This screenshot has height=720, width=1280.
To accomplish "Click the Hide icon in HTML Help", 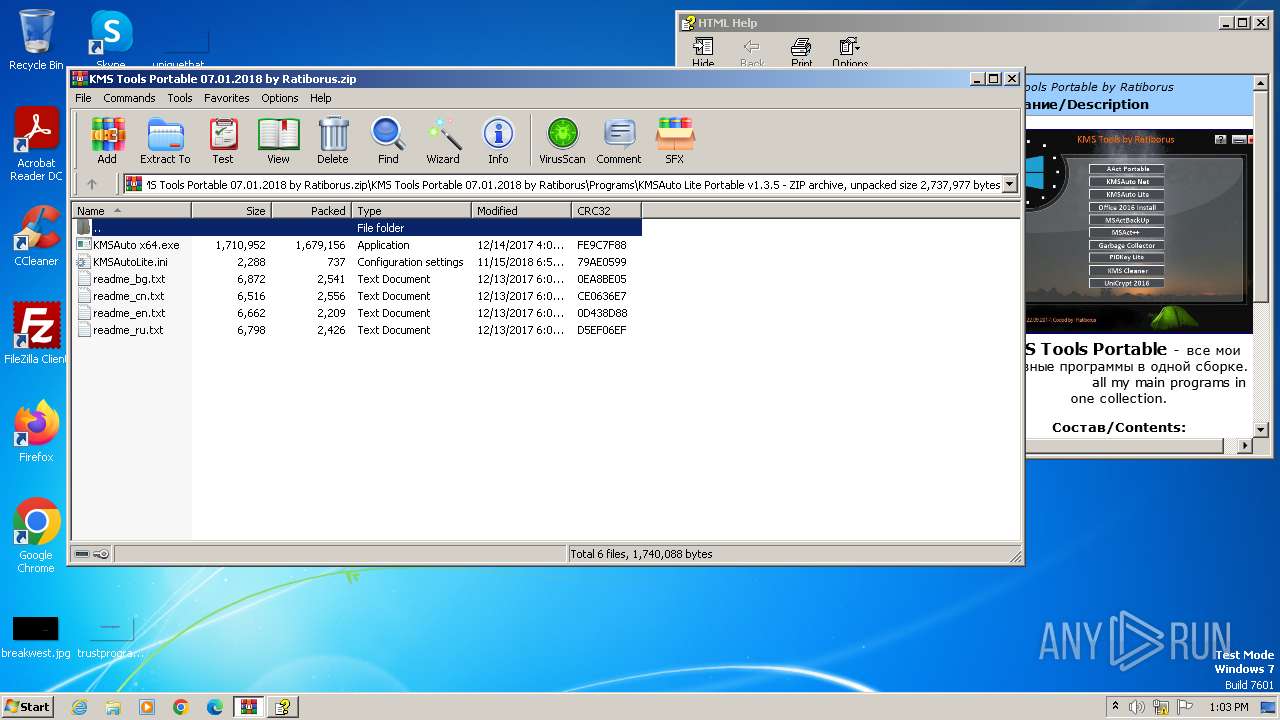I will [x=703, y=53].
